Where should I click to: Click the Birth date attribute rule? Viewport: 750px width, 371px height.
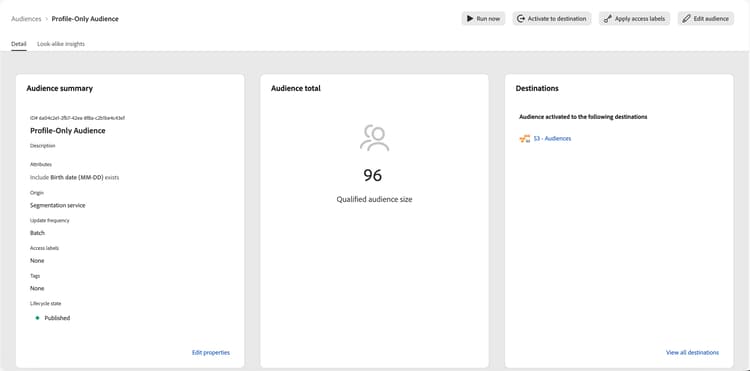click(x=75, y=177)
